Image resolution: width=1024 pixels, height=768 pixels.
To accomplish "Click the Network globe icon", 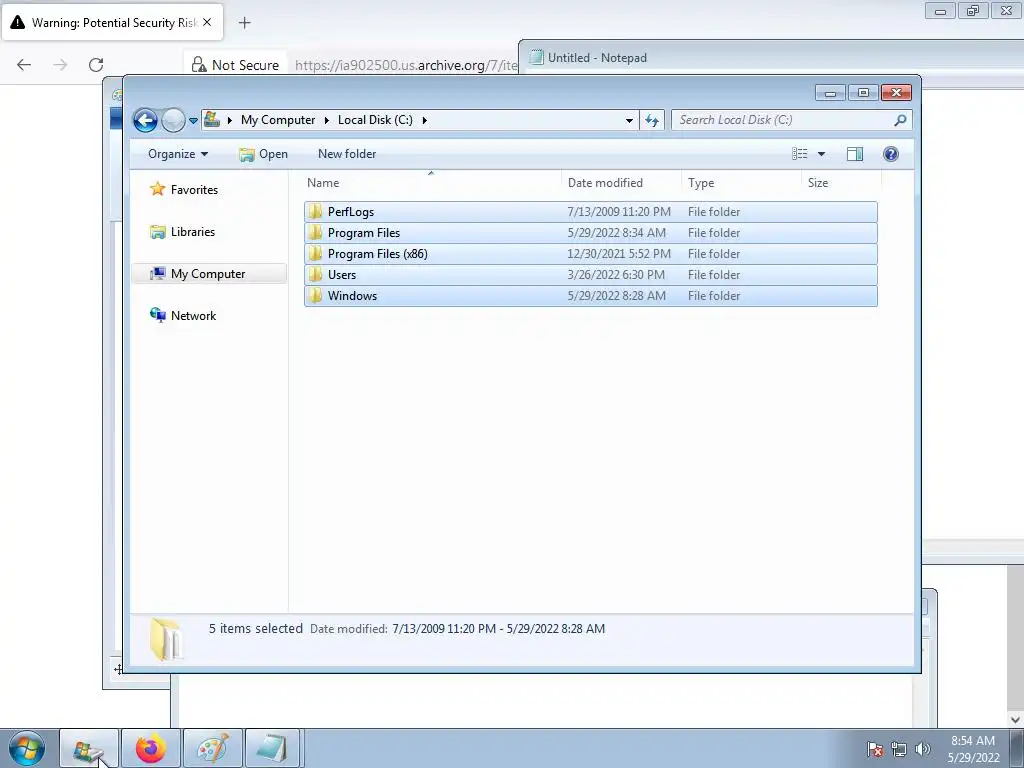I will [x=157, y=315].
